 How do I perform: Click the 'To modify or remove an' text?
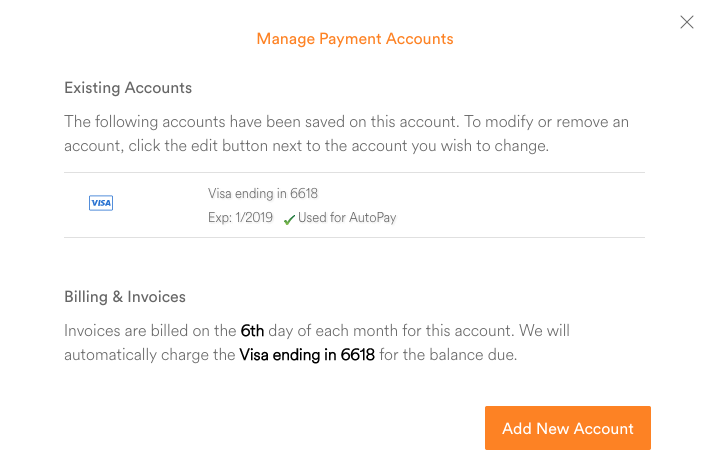click(546, 122)
